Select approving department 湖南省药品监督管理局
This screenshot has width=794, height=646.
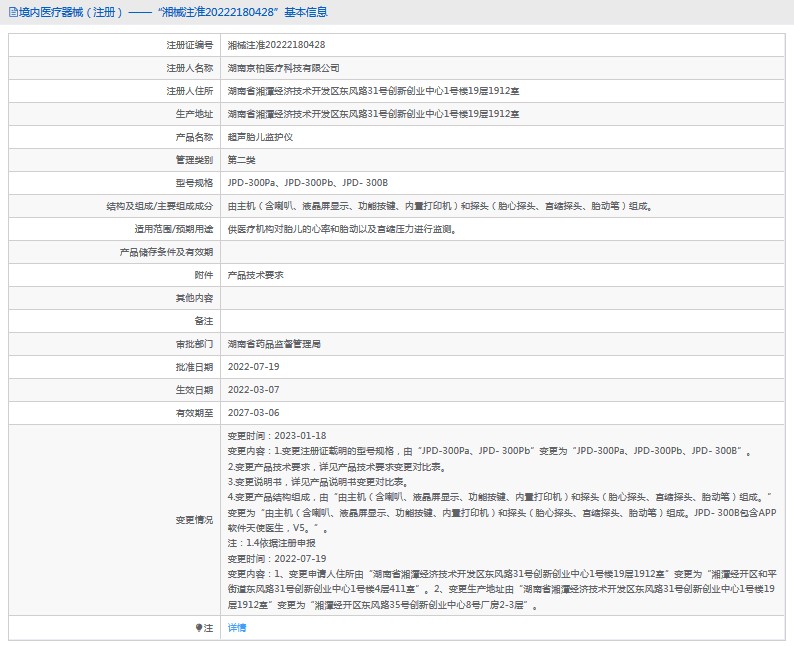pyautogui.click(x=274, y=344)
